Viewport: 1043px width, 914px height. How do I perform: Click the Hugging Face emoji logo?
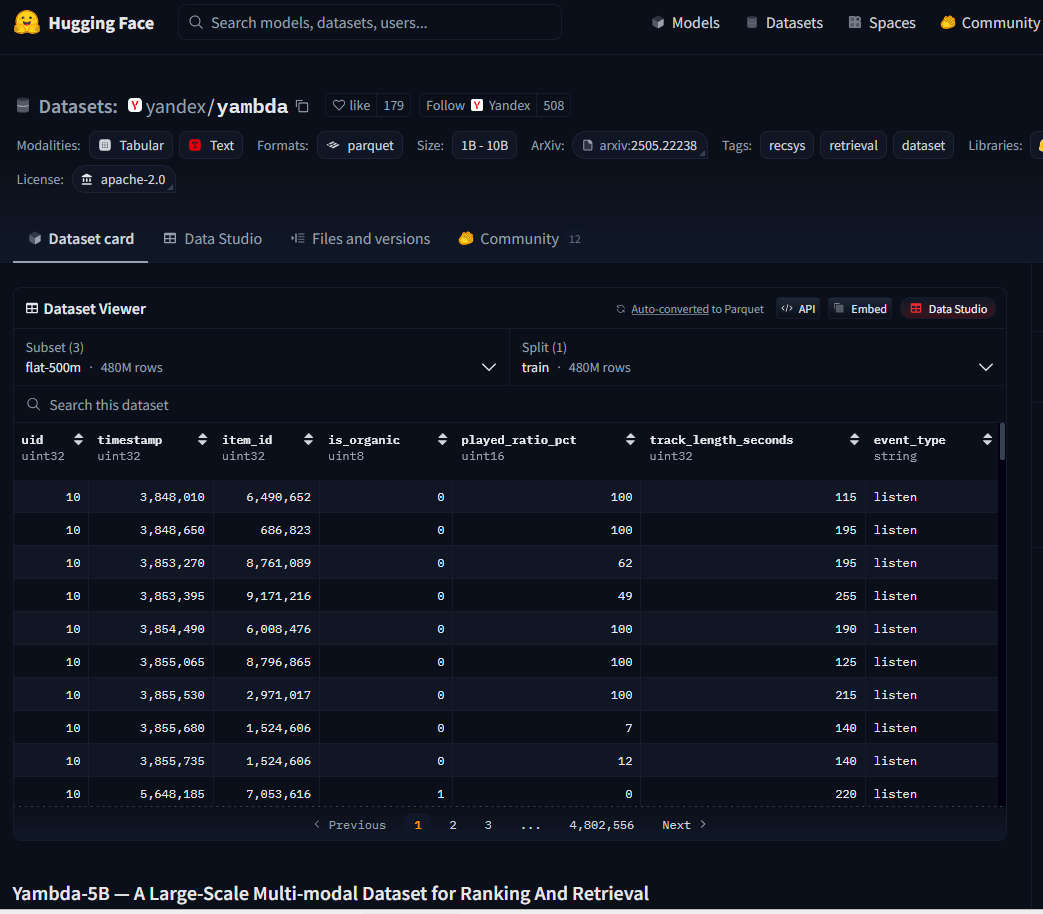click(27, 22)
